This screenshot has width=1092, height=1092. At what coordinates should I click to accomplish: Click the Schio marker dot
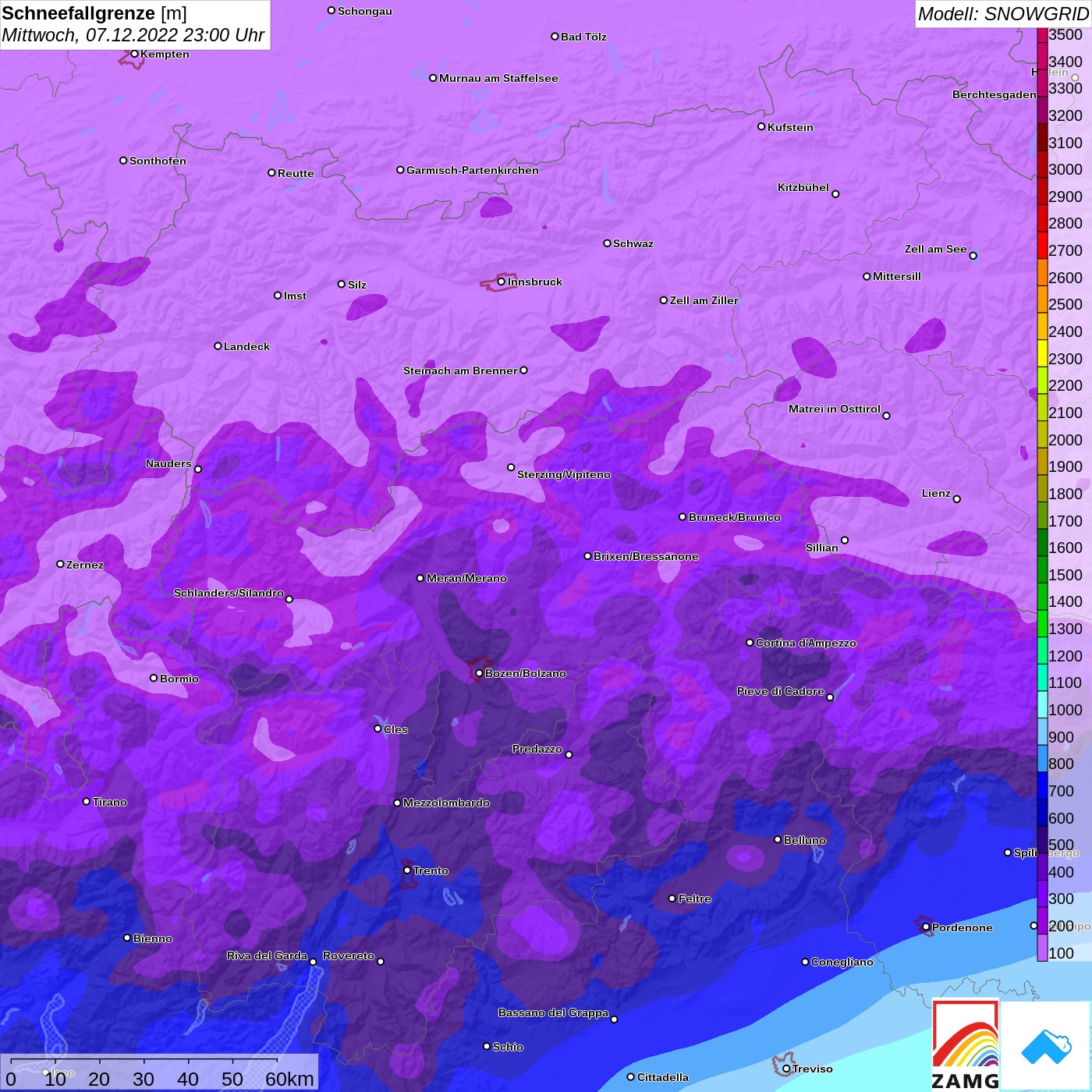pos(487,1046)
